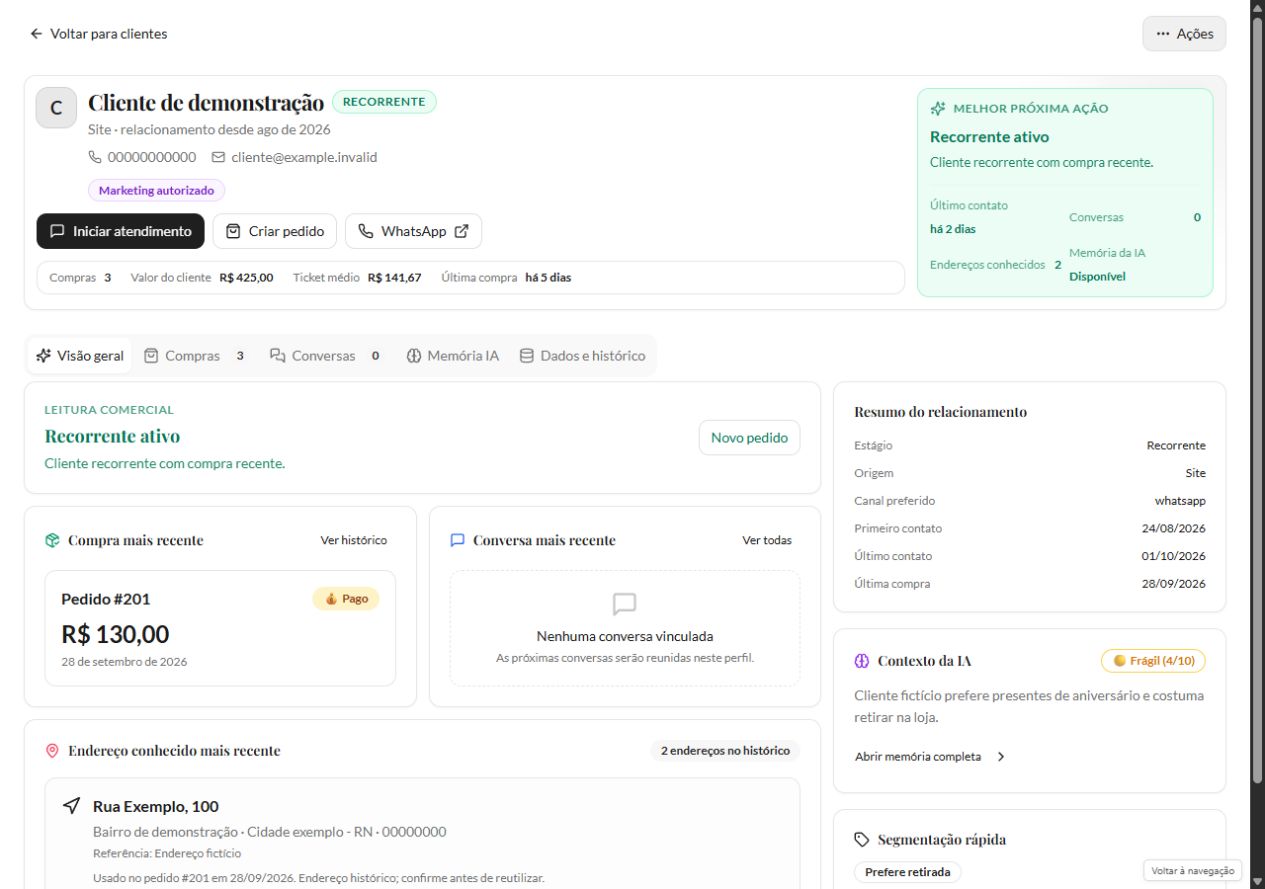This screenshot has height=889, width=1265.
Task: Click the Memória da IA Disponível status
Action: pos(1097,277)
